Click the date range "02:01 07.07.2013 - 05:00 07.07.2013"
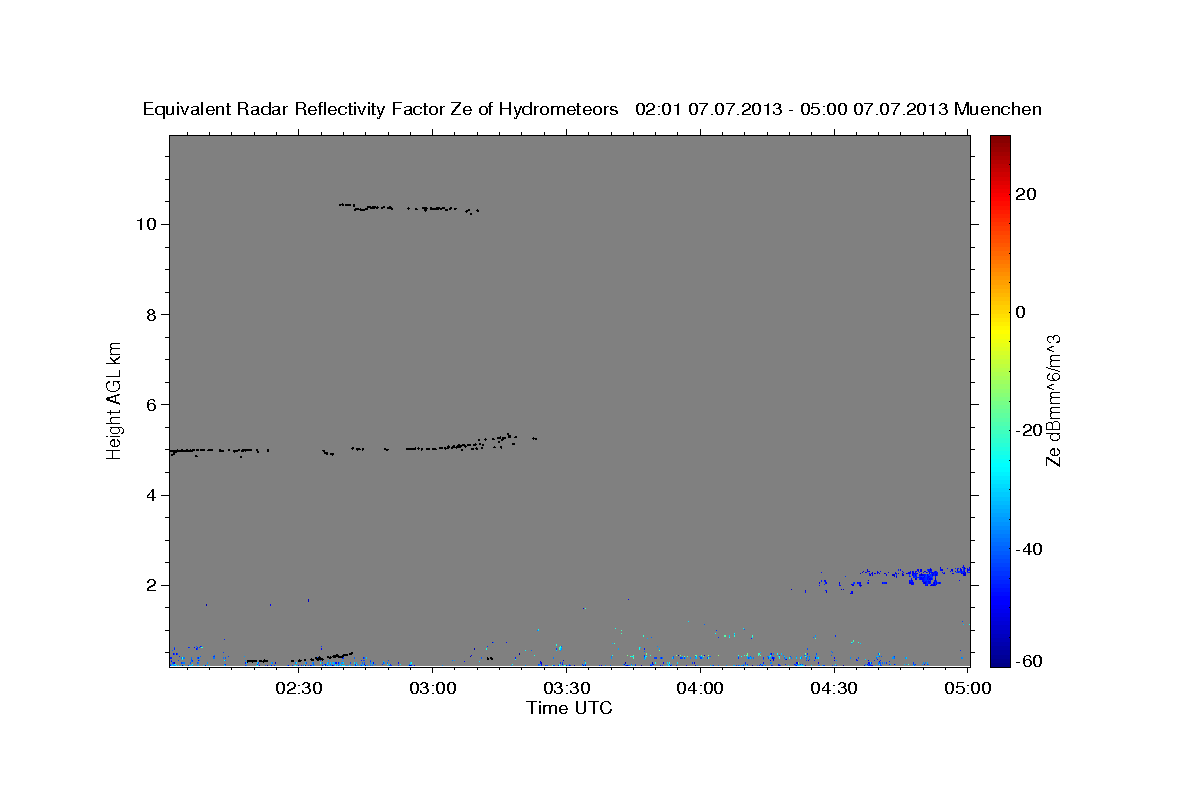 tap(792, 110)
